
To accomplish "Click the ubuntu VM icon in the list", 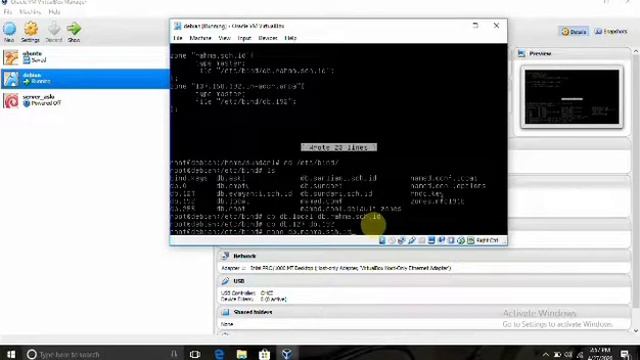I will 11,57.
